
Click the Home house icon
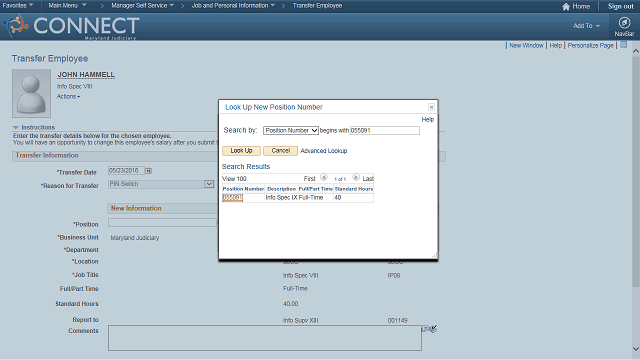pyautogui.click(x=566, y=7)
